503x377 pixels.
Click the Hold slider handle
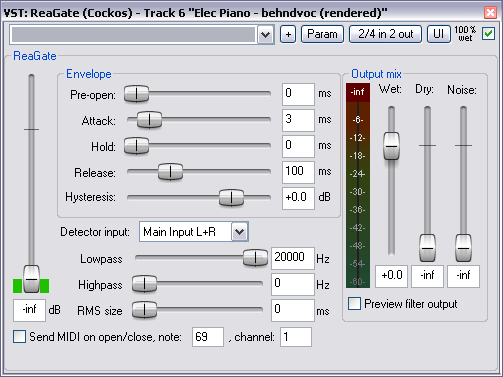(136, 146)
